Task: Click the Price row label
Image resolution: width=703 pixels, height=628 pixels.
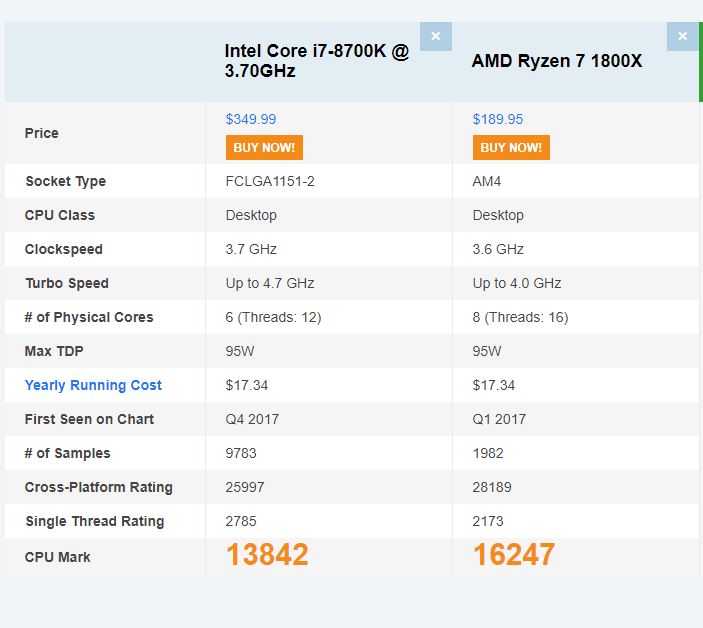Action: coord(42,133)
